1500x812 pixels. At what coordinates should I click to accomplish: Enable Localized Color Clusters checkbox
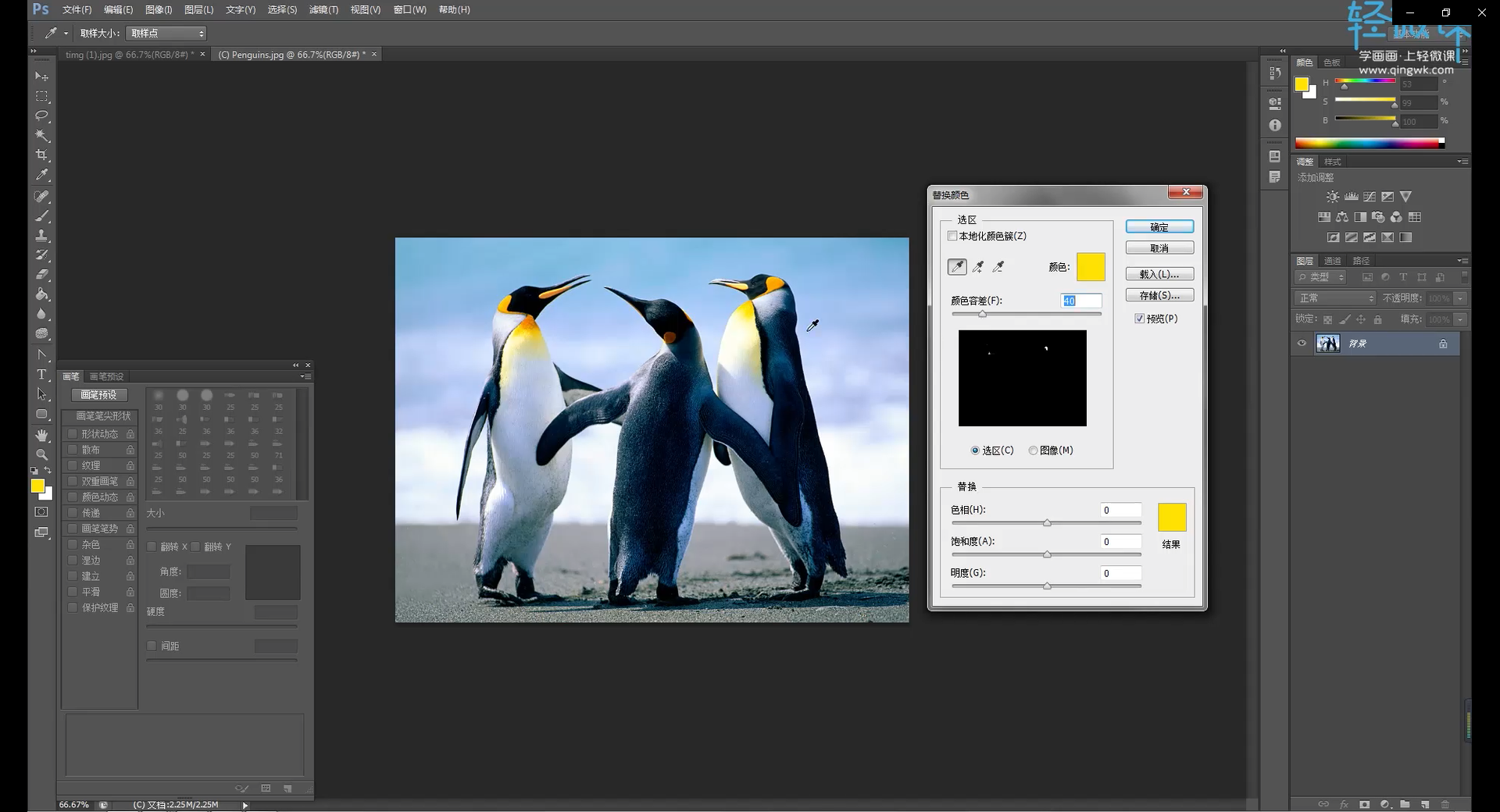(952, 236)
